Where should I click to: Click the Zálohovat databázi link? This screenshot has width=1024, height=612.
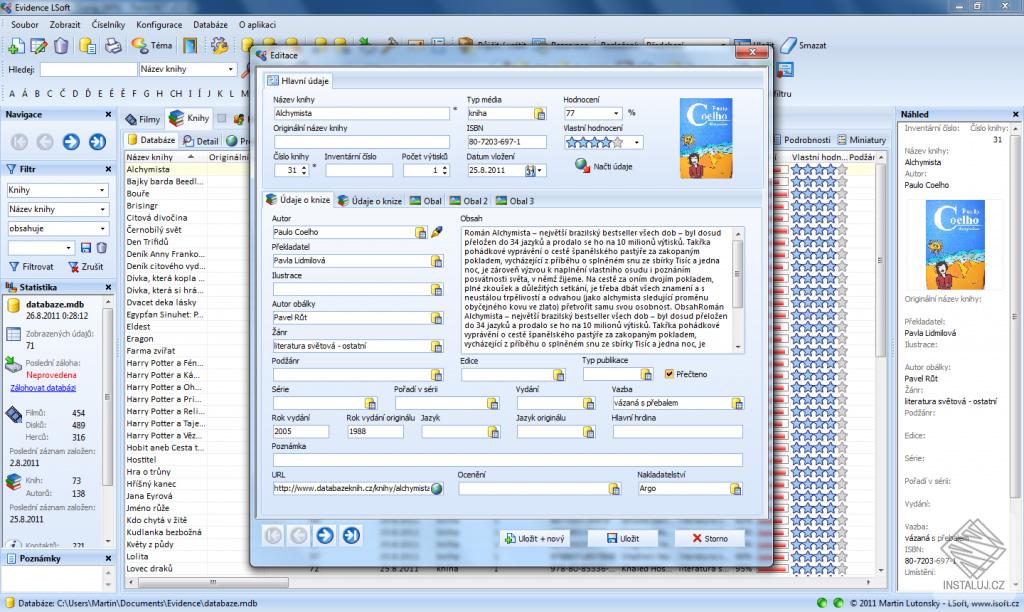pyautogui.click(x=43, y=388)
